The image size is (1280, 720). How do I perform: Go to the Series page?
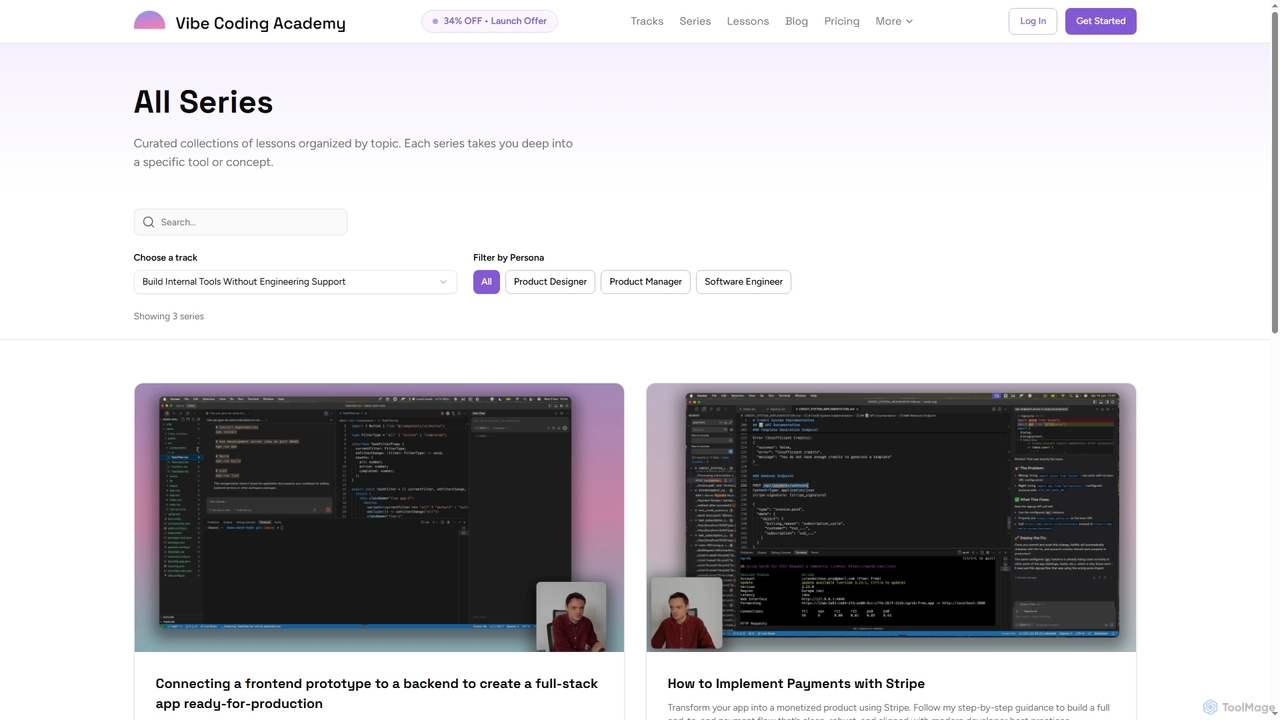[x=695, y=21]
